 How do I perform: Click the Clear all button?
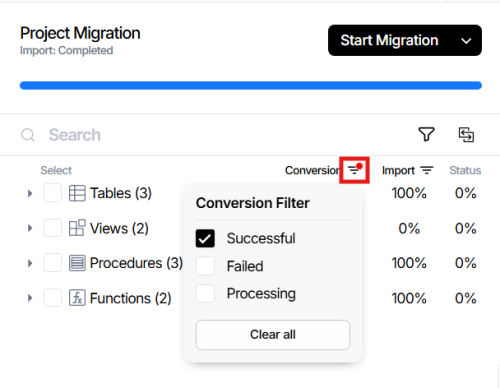[x=273, y=335]
